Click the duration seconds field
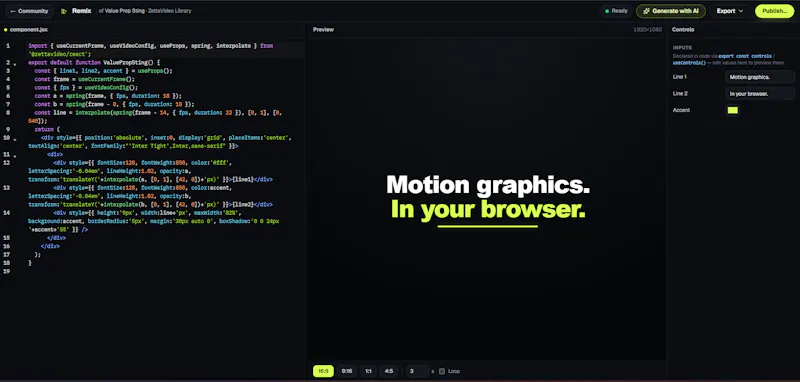 [417, 371]
